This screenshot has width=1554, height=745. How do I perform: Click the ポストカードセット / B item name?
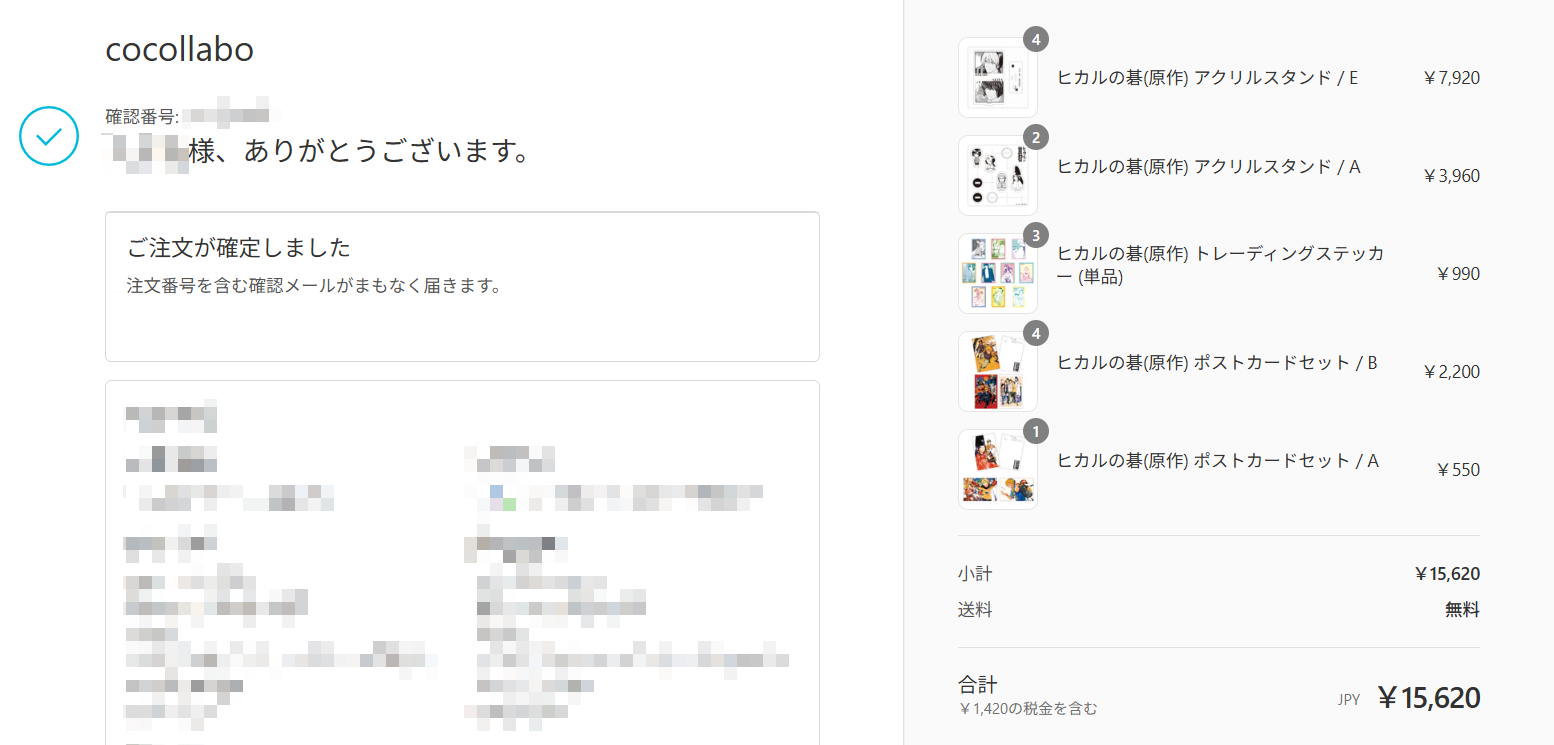pos(1217,363)
